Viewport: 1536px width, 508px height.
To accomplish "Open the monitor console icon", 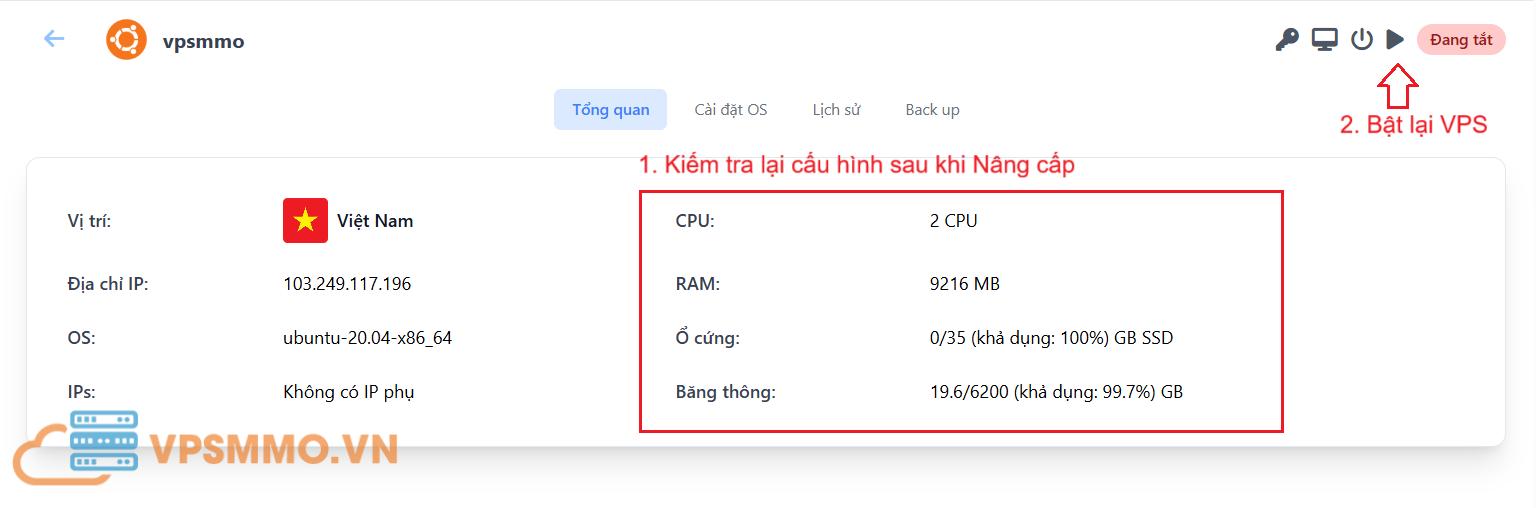I will [1325, 40].
